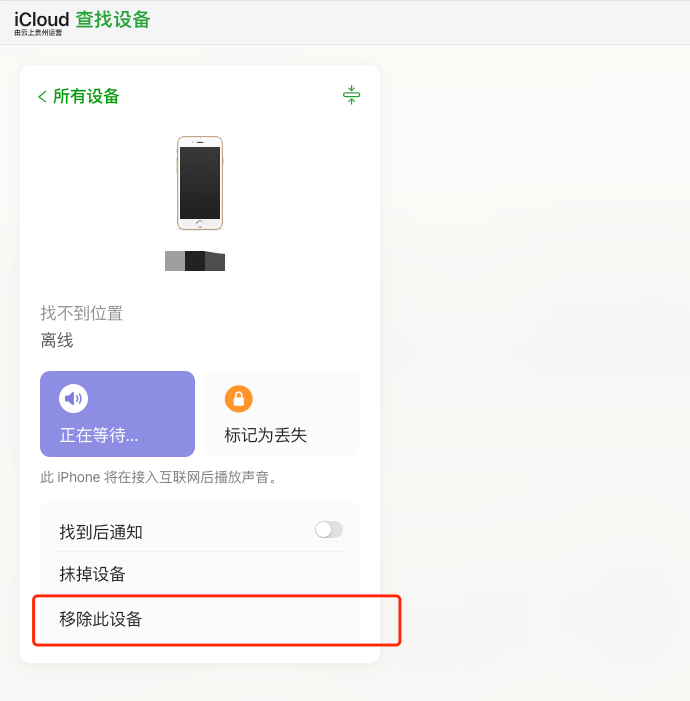This screenshot has height=701, width=690.
Task: Click the orange lock icon
Action: [238, 399]
